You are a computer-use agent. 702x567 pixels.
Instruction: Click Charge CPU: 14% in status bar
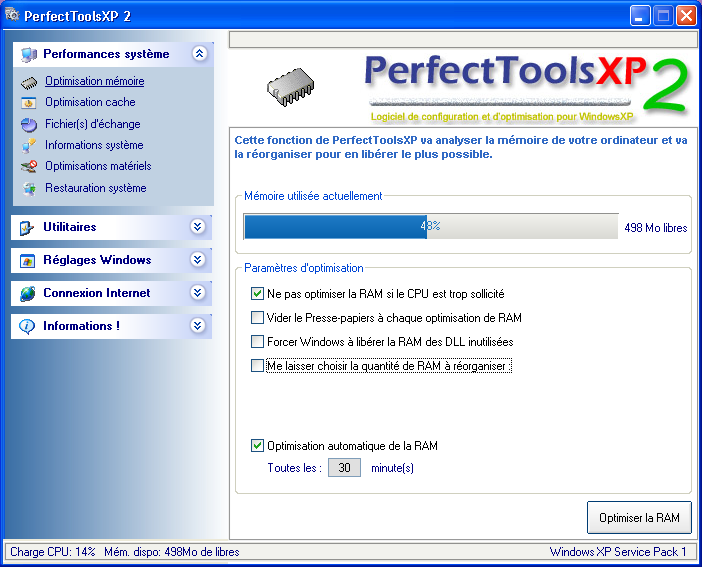click(53, 552)
